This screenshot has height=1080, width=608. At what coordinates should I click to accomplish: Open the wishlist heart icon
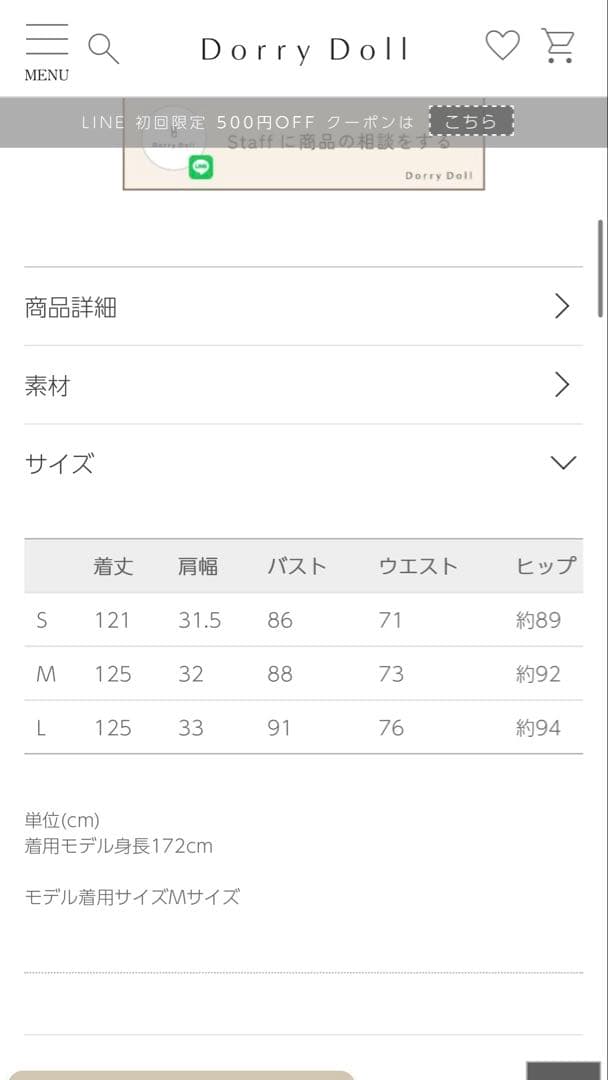click(503, 45)
